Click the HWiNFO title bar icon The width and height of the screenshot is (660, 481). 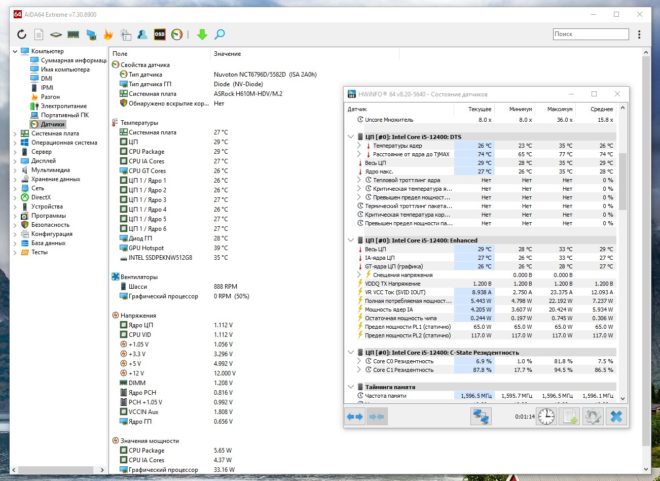coord(351,94)
